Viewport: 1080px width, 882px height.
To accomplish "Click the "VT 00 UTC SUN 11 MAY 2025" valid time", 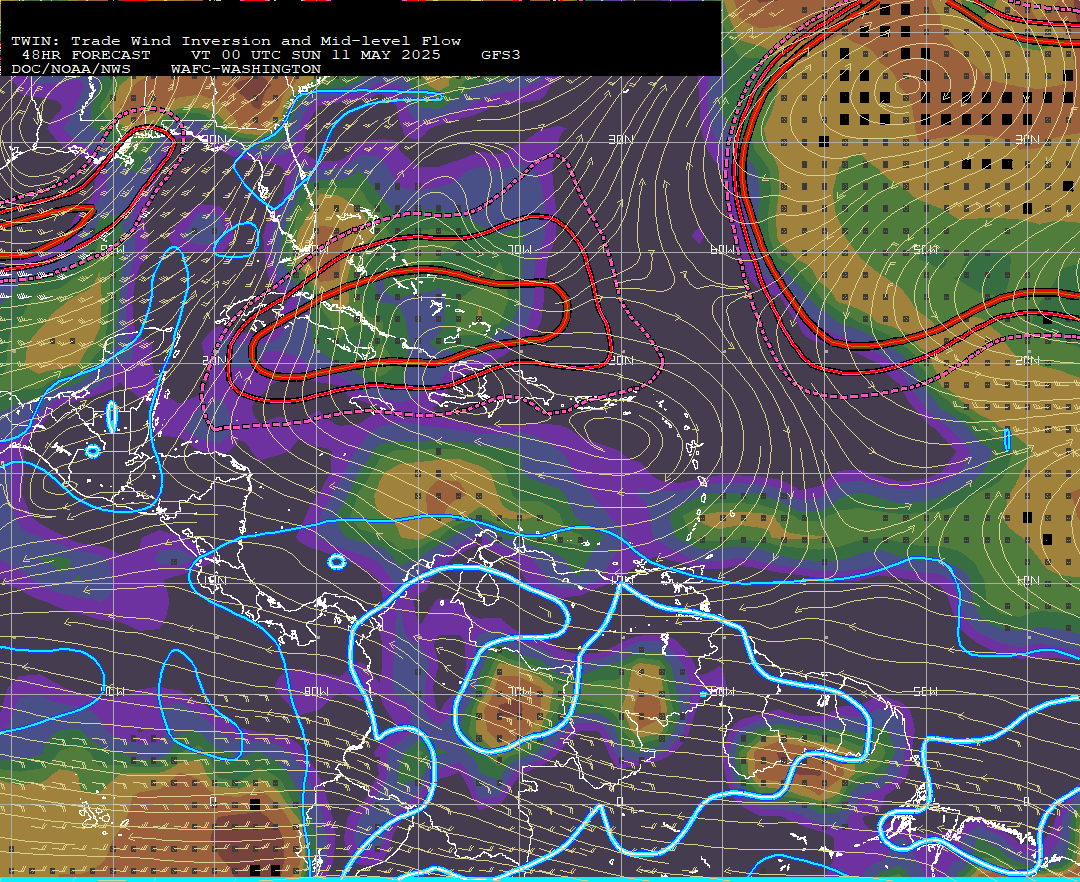I will [x=315, y=55].
